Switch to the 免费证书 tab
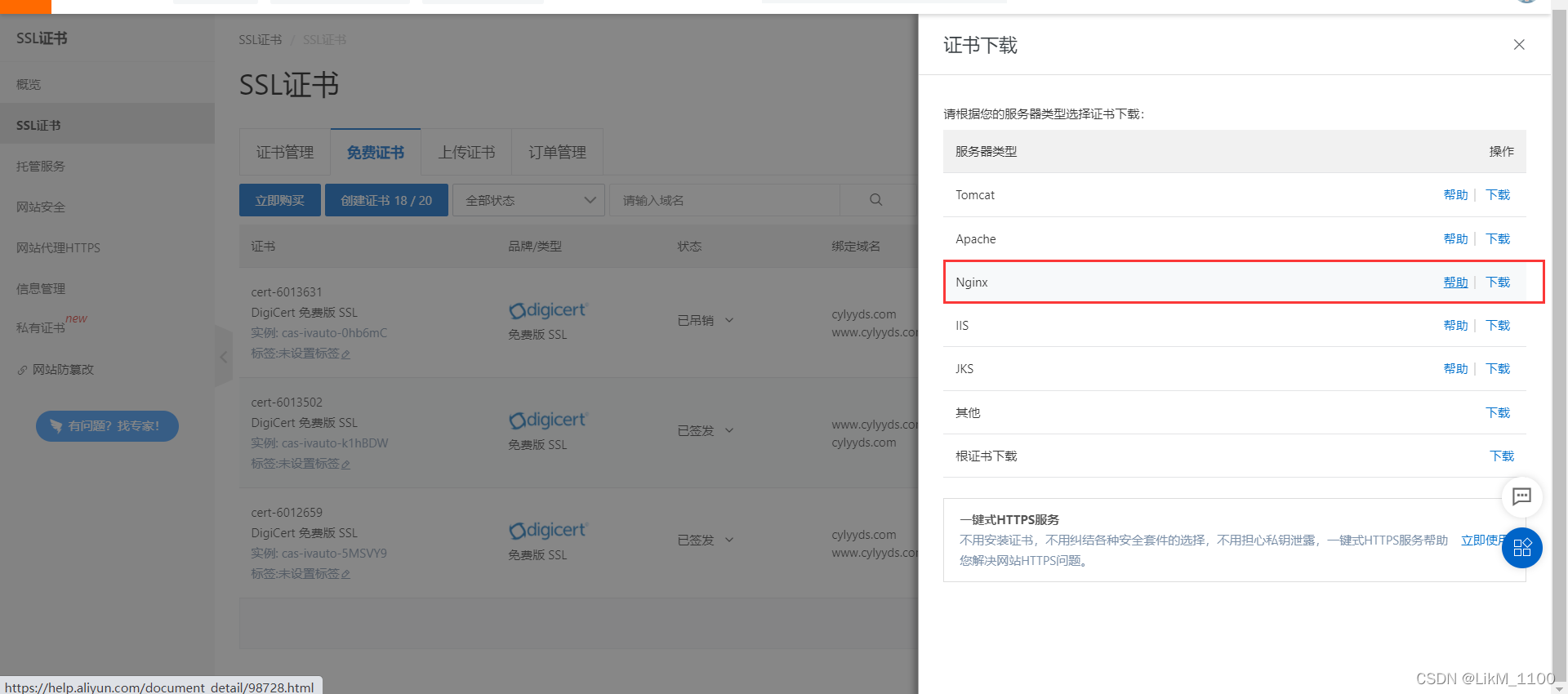This screenshot has height=694, width=1568. tap(376, 152)
